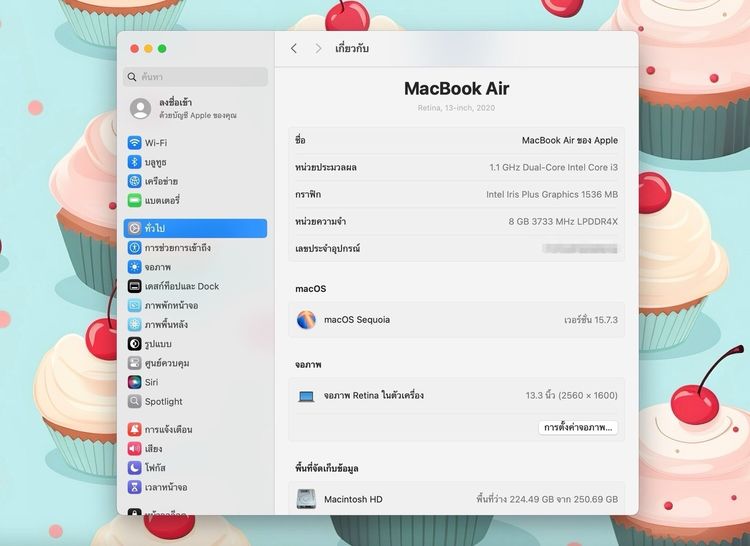Open Sound (เสียง) speaker icon
750x546 pixels.
click(134, 448)
